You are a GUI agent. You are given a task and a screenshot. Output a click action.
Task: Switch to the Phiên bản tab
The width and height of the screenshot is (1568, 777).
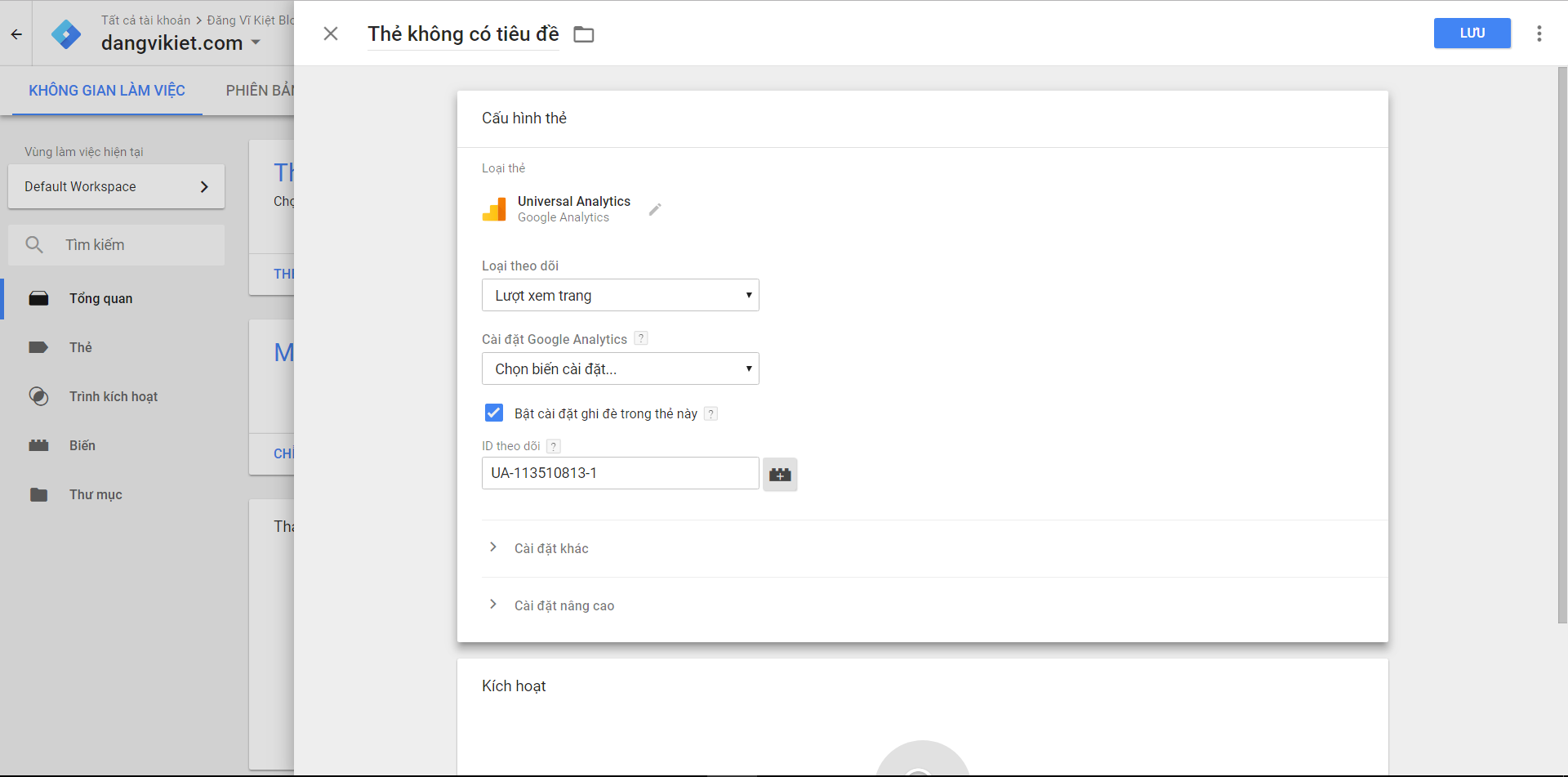click(x=260, y=91)
